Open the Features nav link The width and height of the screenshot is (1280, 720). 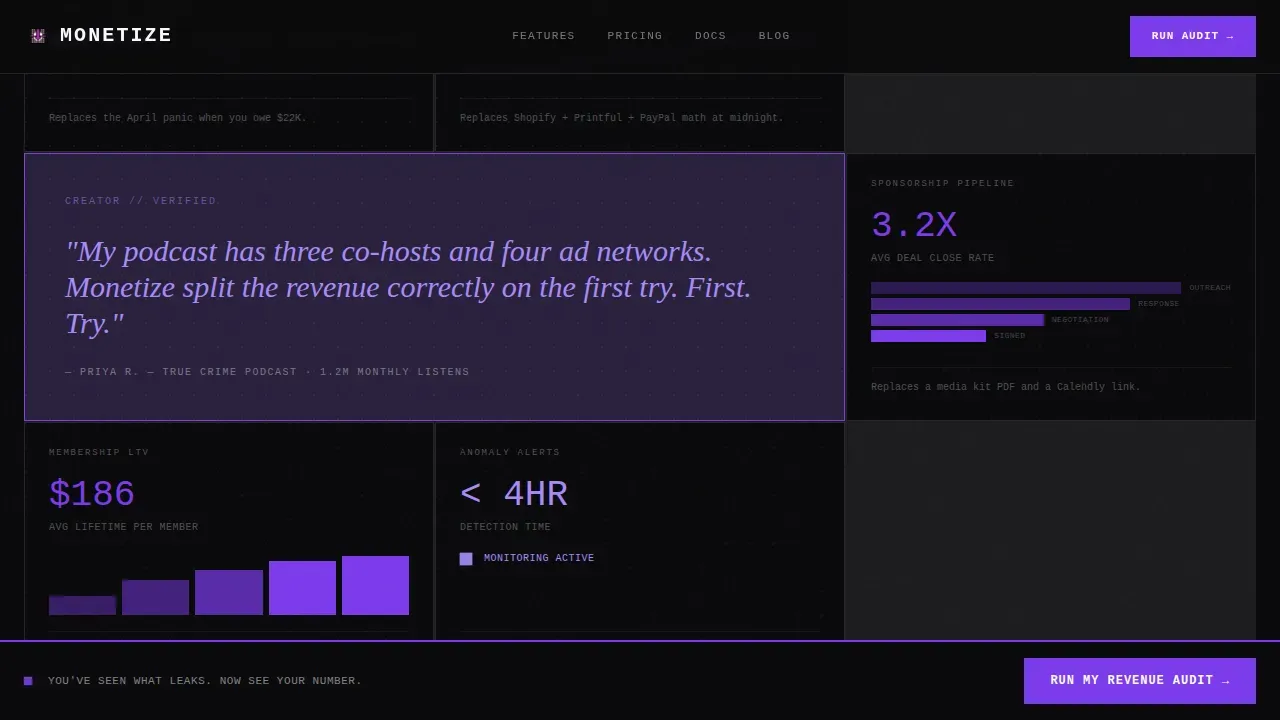544,36
